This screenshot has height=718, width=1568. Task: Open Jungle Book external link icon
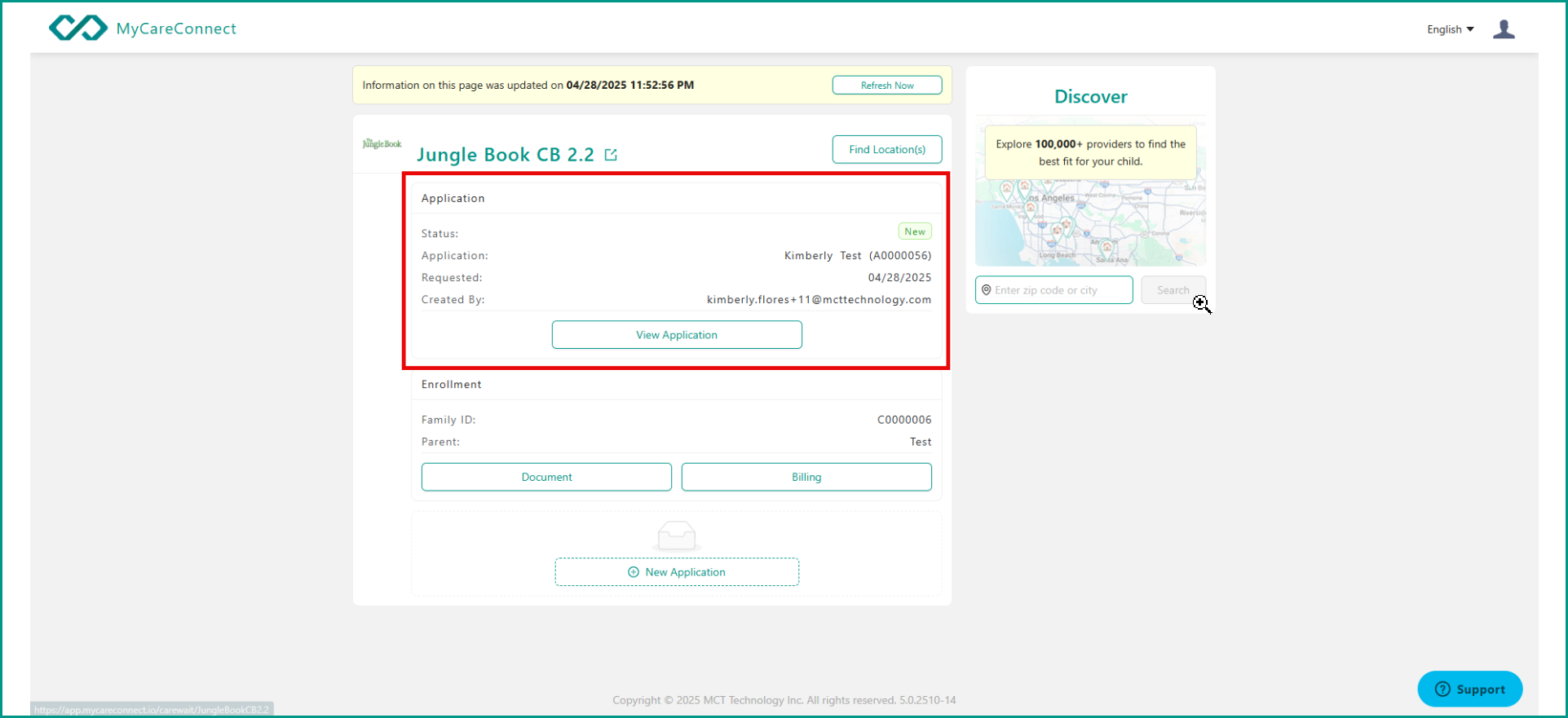click(x=611, y=155)
